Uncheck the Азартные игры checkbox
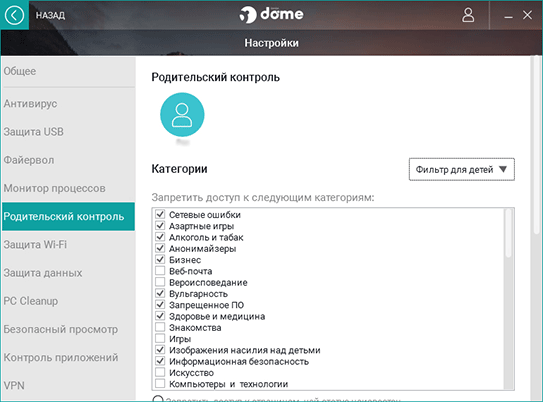This screenshot has width=543, height=402. [x=160, y=226]
